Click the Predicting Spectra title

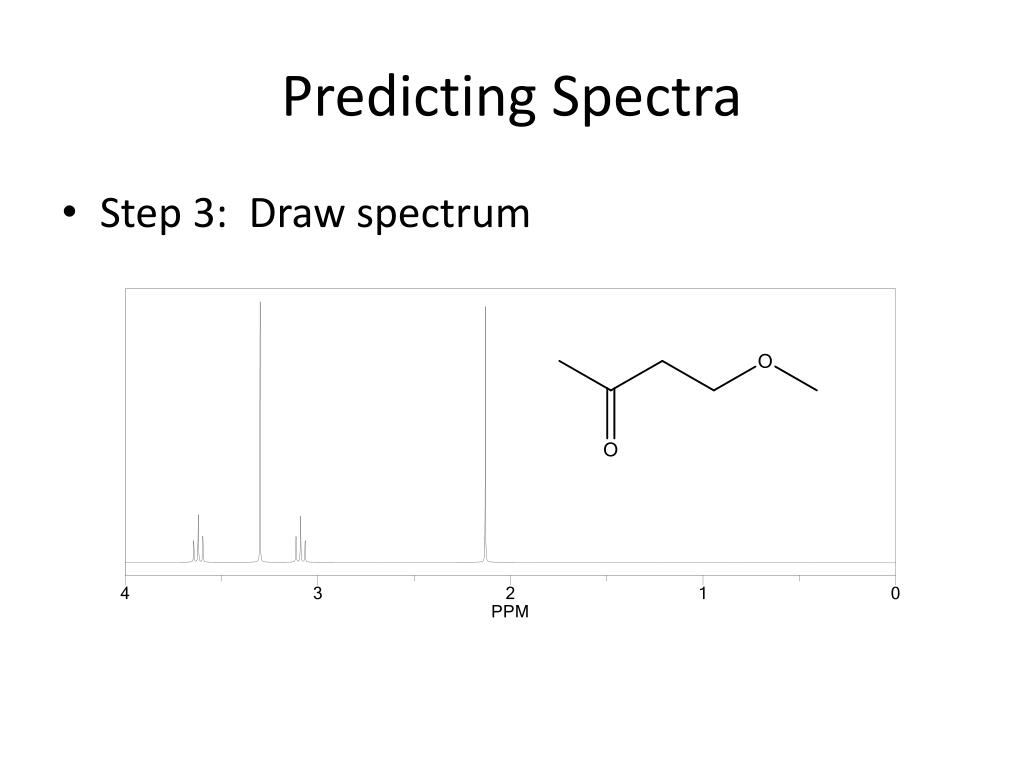(511, 97)
